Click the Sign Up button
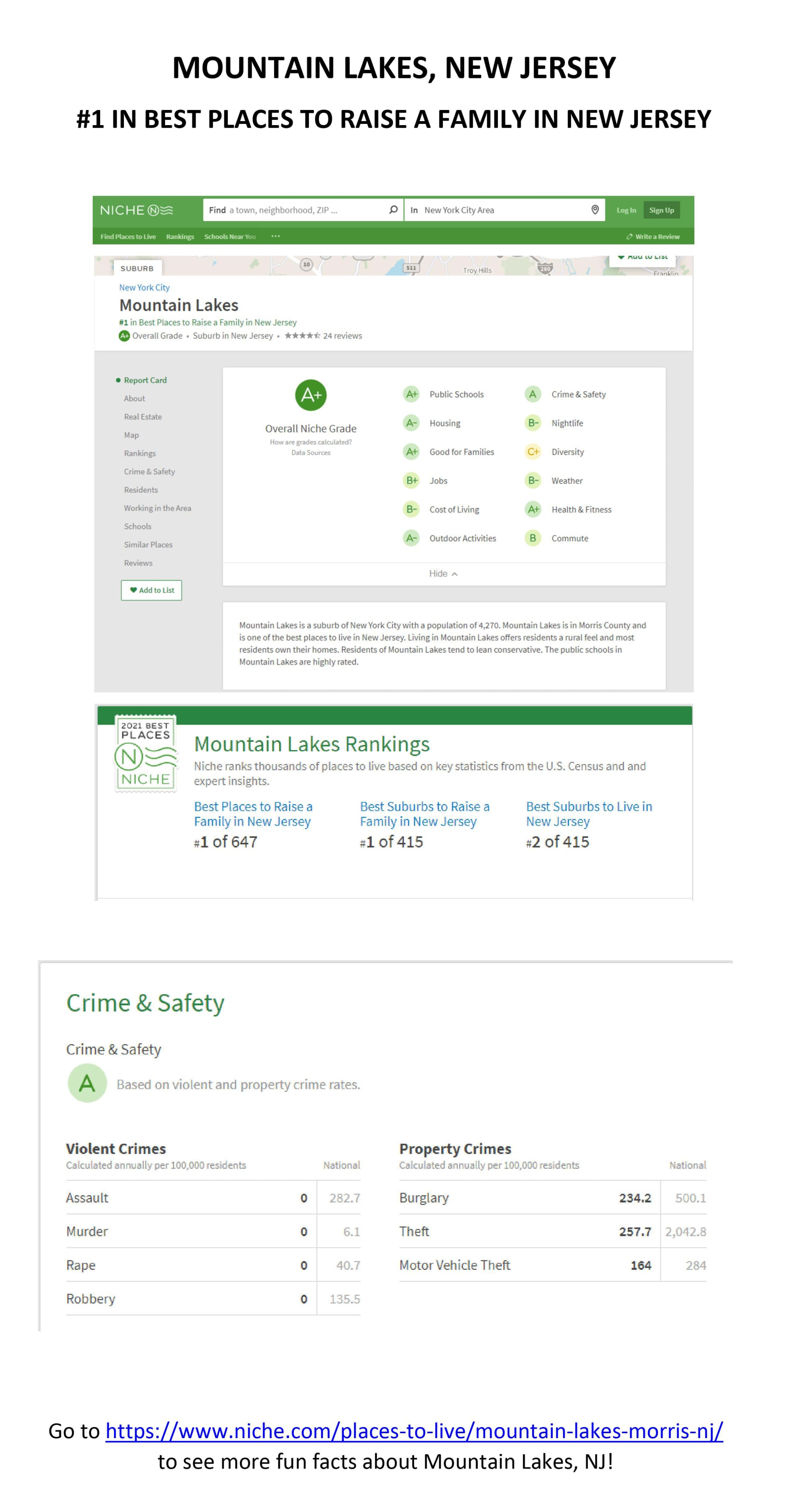Image resolution: width=788 pixels, height=1512 pixels. coord(662,210)
